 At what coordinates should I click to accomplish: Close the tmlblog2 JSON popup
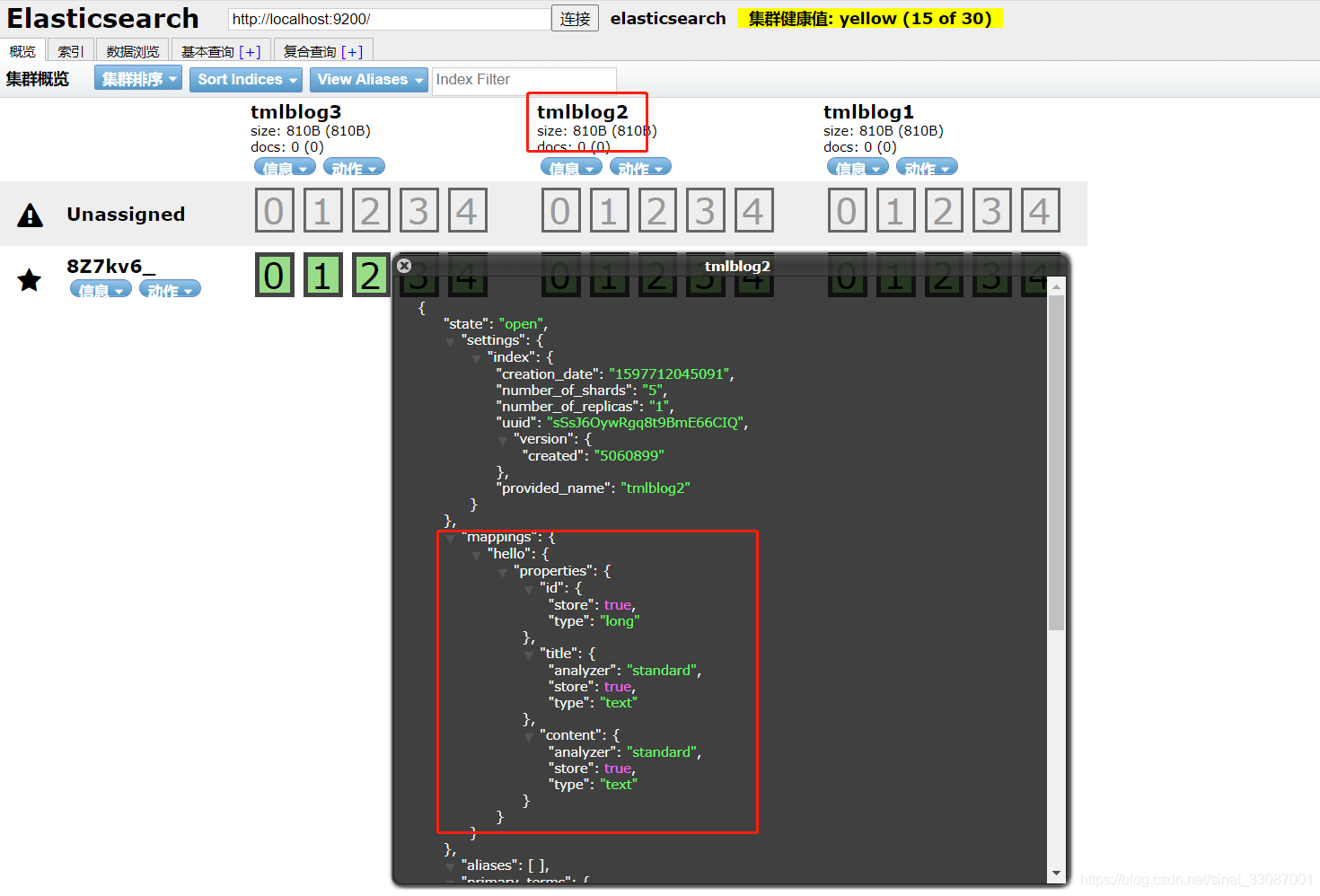[x=404, y=266]
